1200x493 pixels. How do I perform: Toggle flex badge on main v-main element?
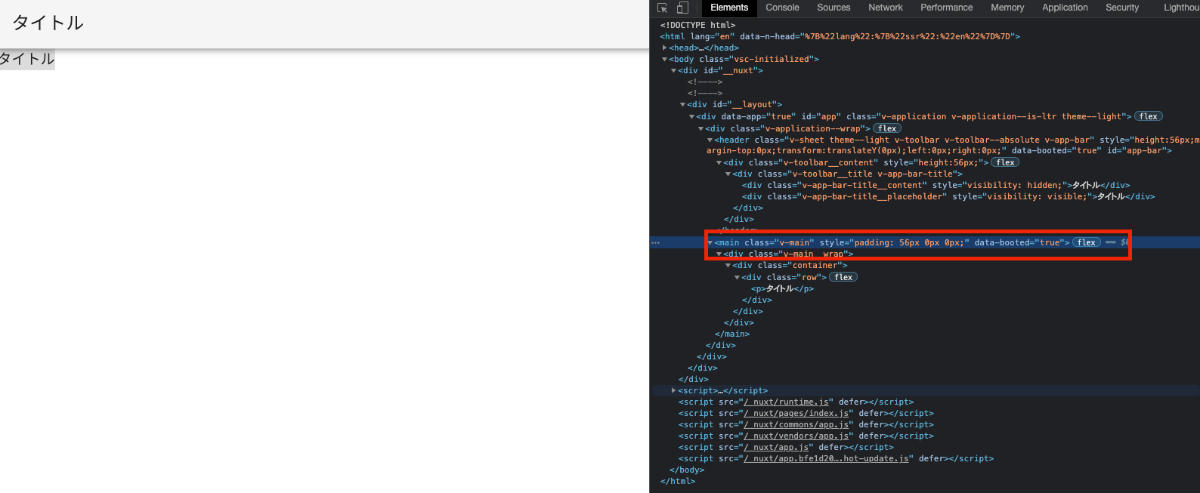[1086, 243]
